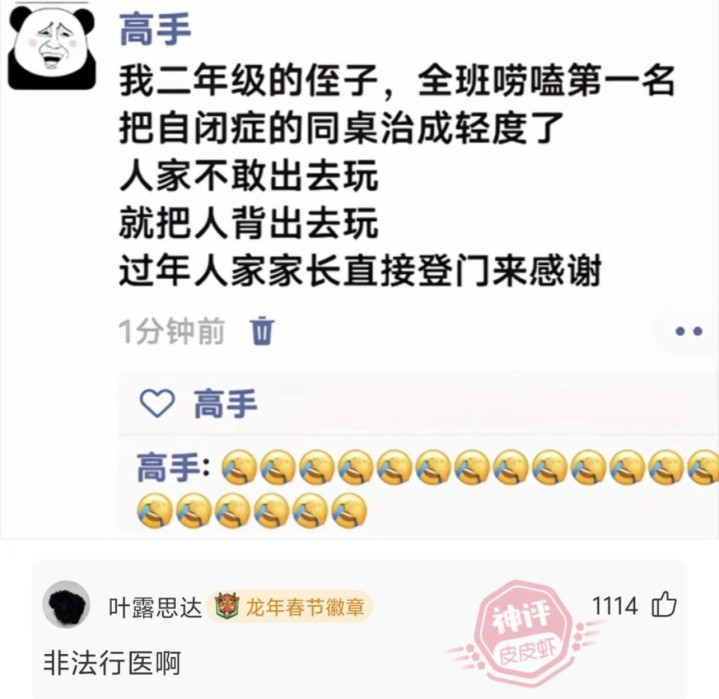Click the first post line about 二年级的侄子
Screen dimensions: 719x699
(397, 81)
